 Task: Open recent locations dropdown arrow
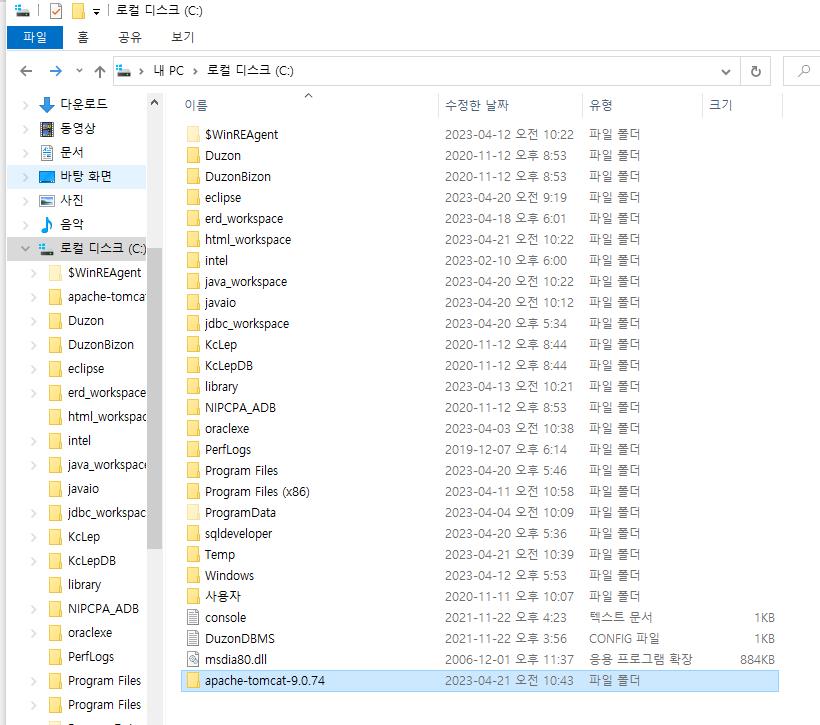click(x=79, y=71)
